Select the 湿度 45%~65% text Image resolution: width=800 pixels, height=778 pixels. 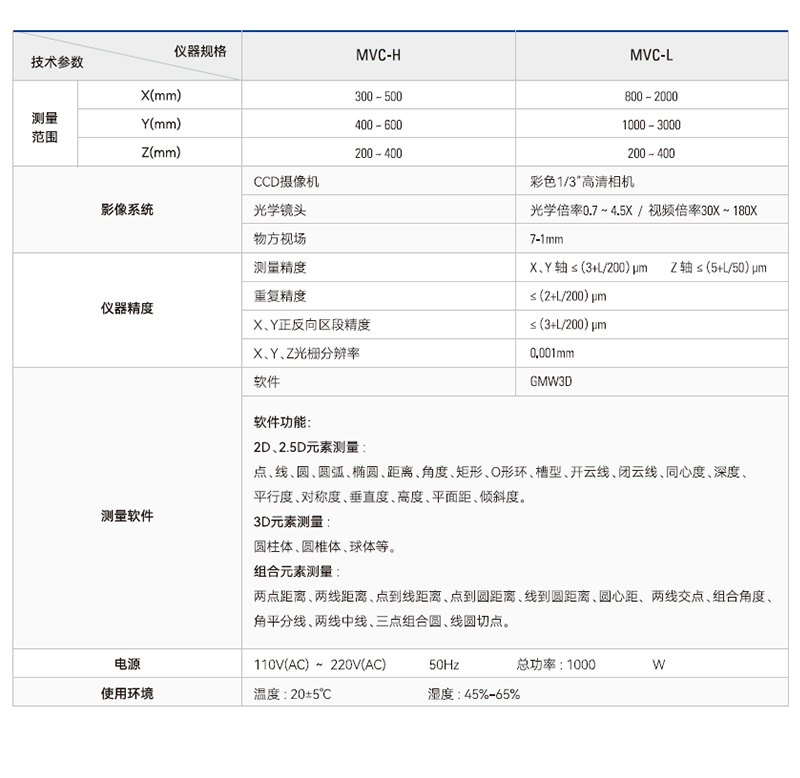(473, 694)
